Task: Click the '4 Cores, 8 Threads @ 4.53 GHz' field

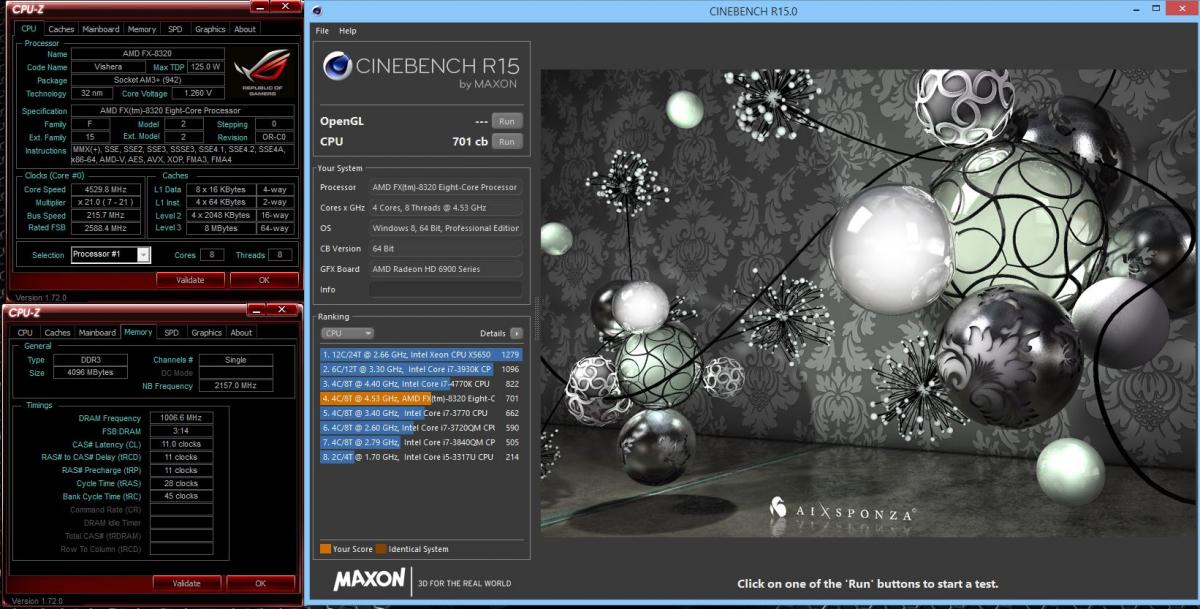Action: point(445,208)
